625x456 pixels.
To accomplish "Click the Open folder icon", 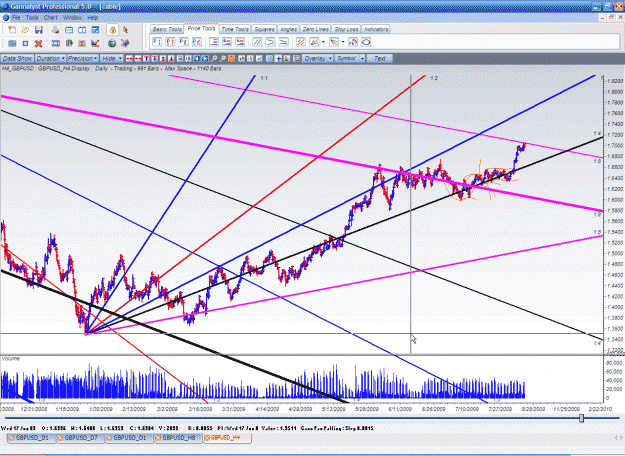I will [x=26, y=30].
